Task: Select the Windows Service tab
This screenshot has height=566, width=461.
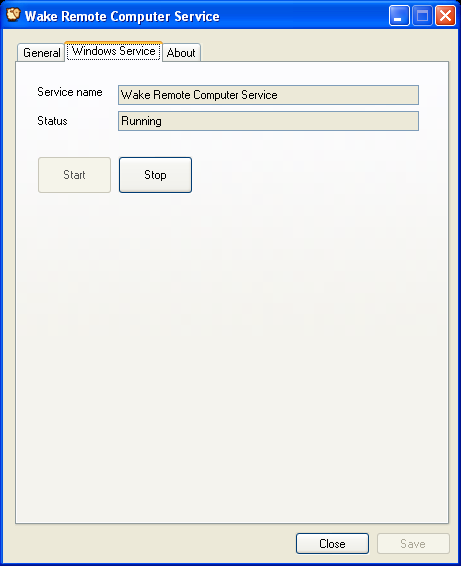Action: click(x=114, y=51)
